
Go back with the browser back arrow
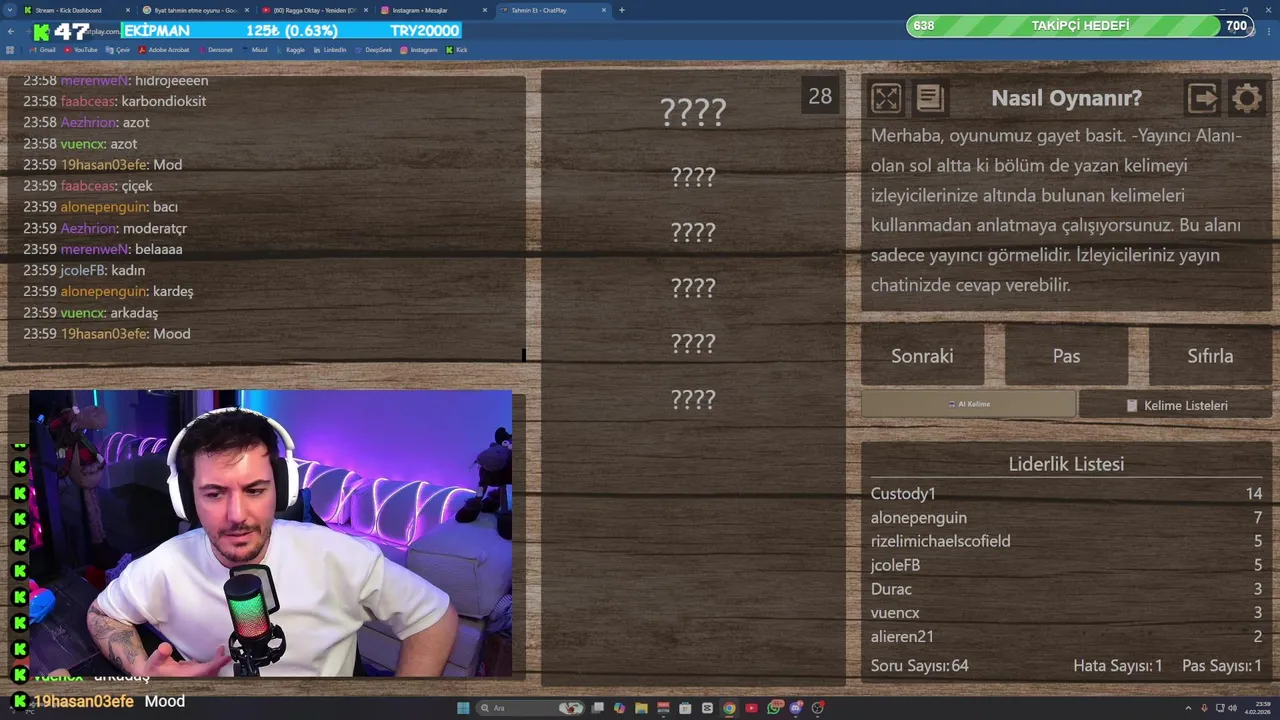click(11, 31)
